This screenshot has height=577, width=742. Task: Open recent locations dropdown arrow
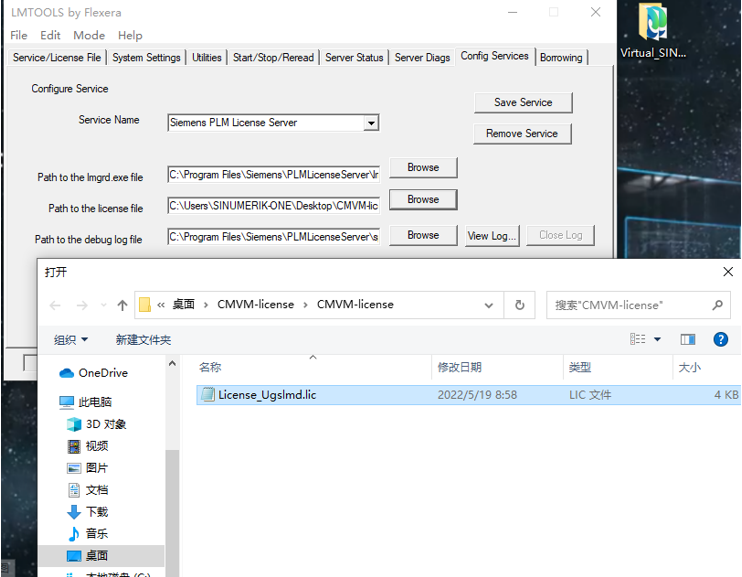point(104,305)
